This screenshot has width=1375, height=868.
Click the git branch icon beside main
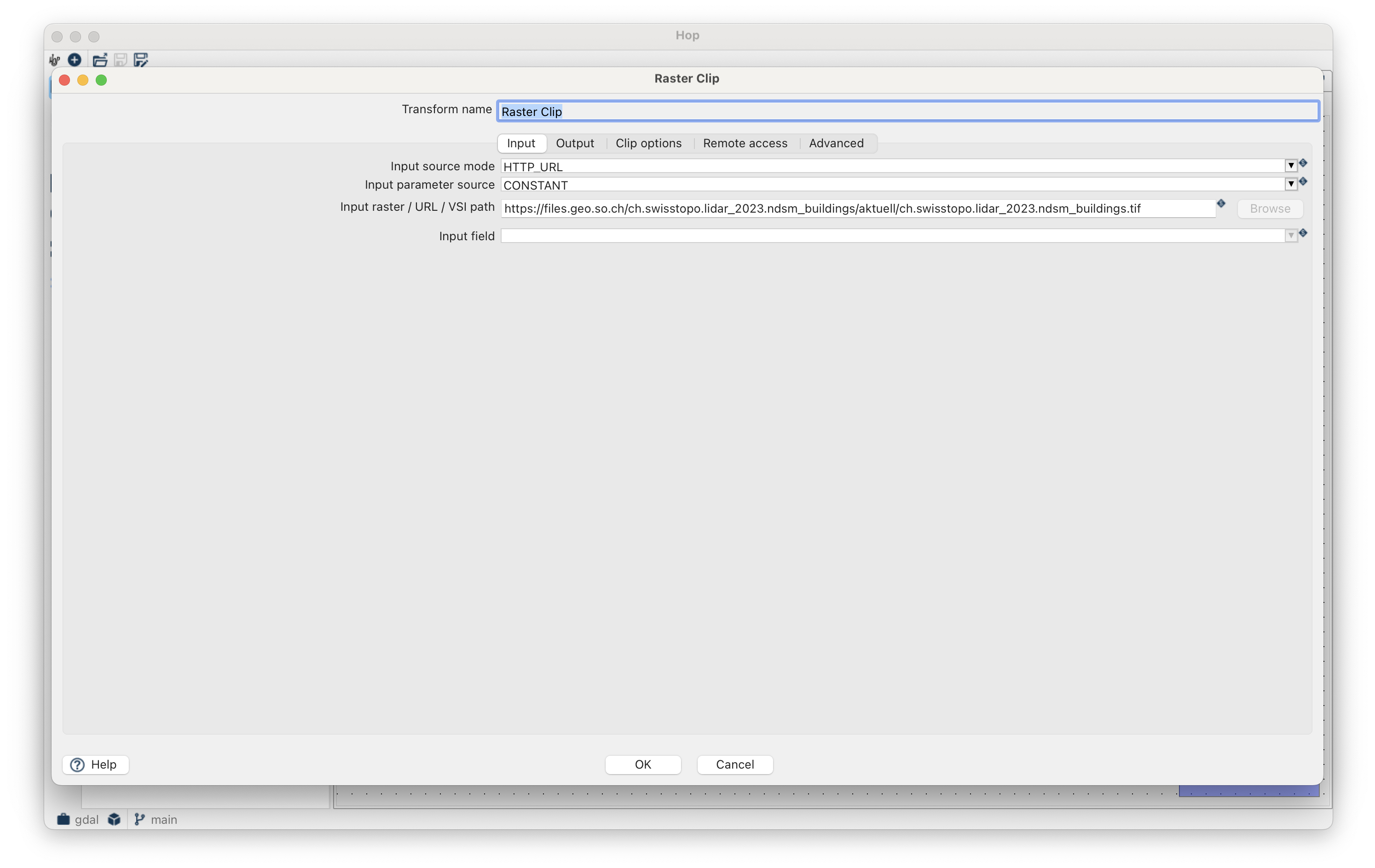tap(139, 820)
